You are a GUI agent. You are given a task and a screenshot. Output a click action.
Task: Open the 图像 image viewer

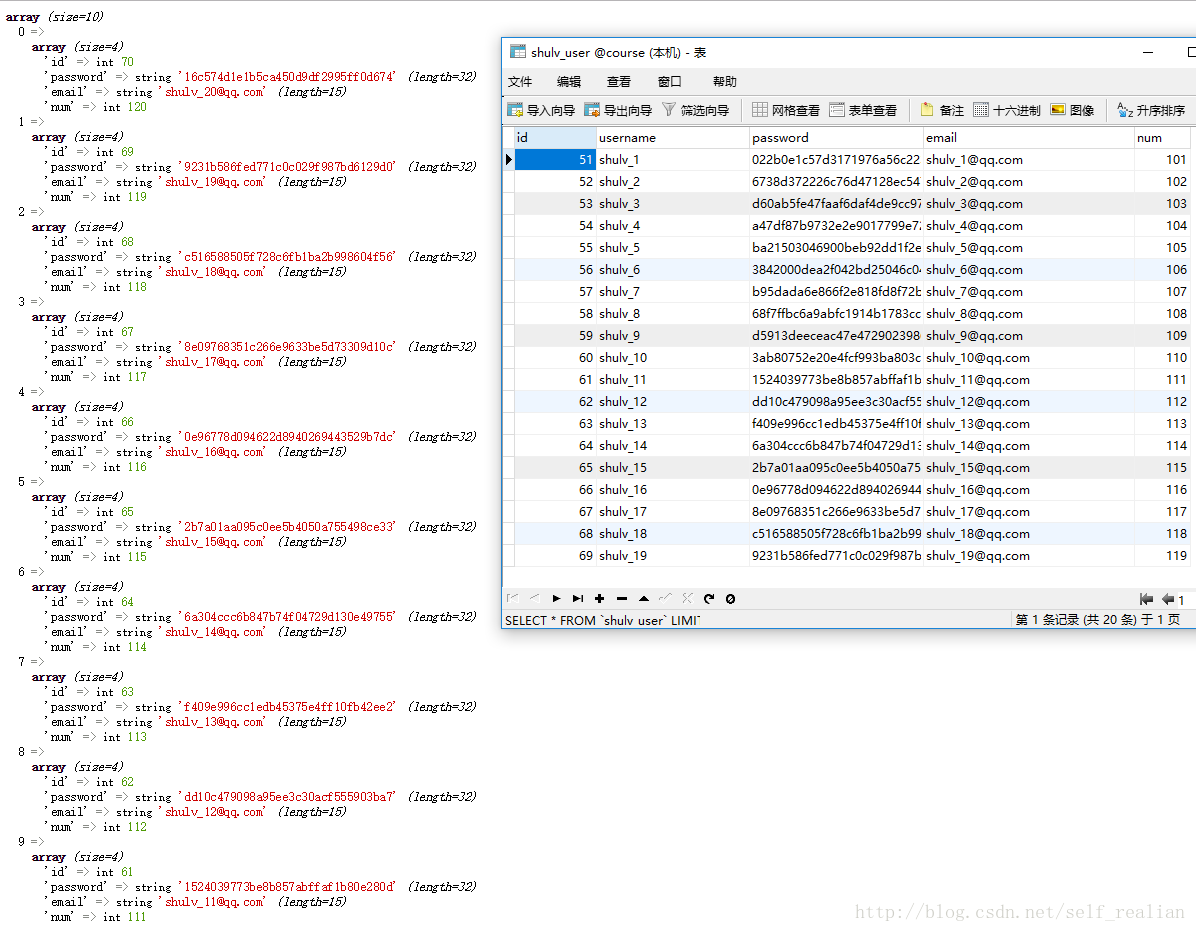pos(1072,110)
